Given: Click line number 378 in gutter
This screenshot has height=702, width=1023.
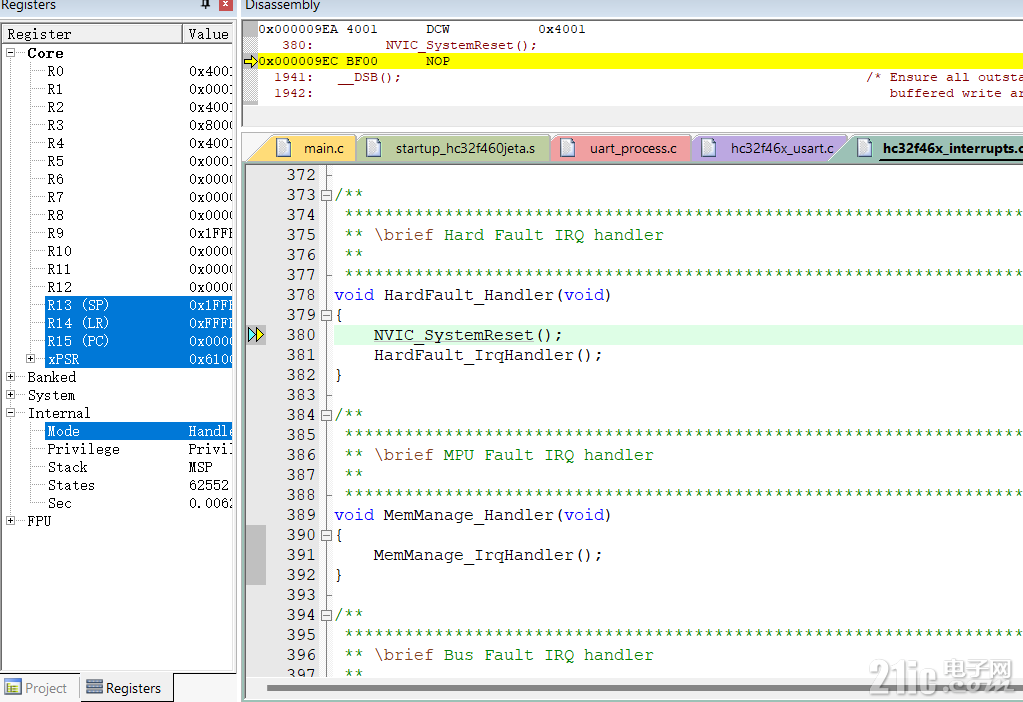Looking at the screenshot, I should 301,295.
